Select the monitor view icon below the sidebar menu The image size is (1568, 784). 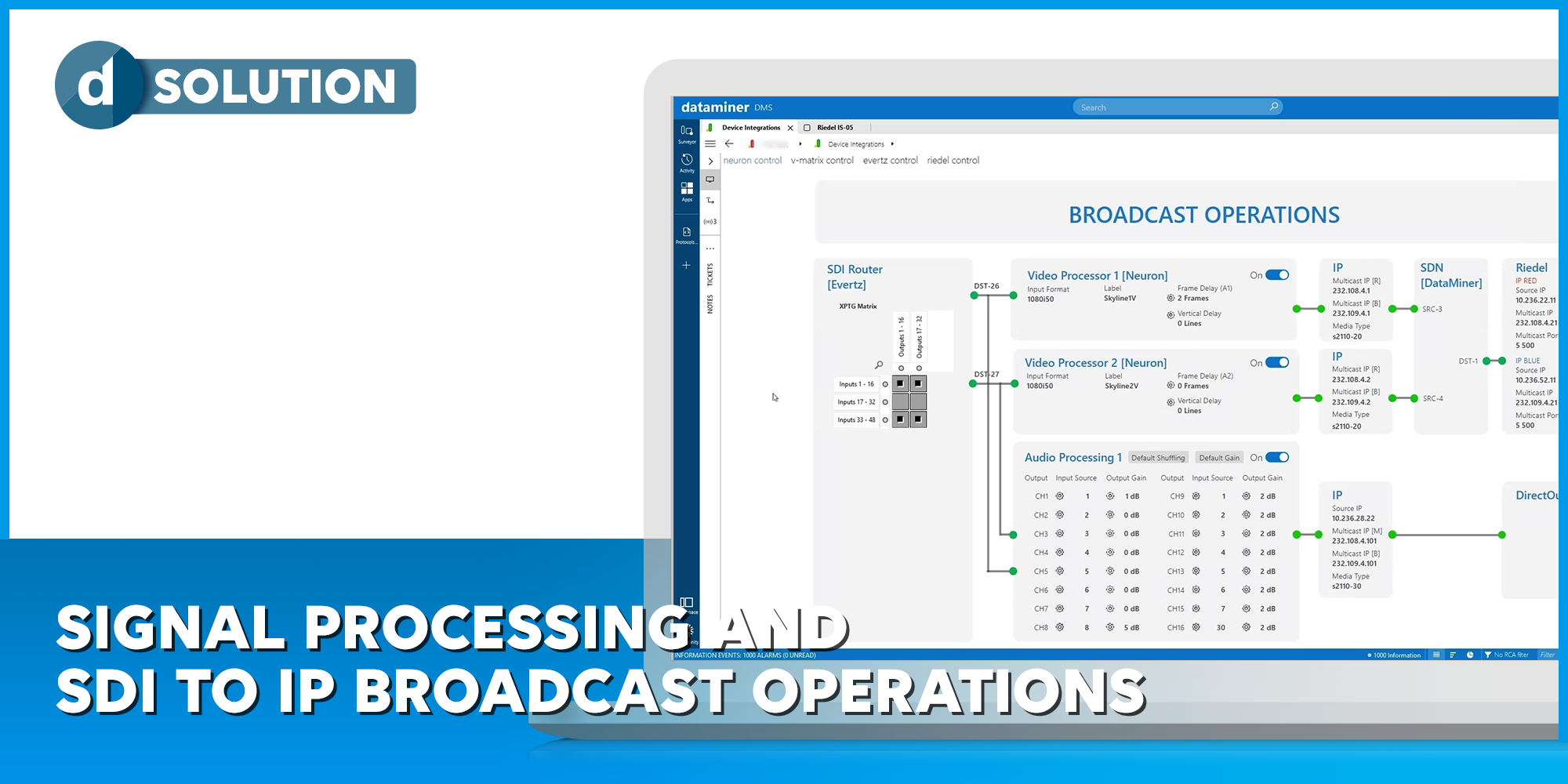point(710,179)
